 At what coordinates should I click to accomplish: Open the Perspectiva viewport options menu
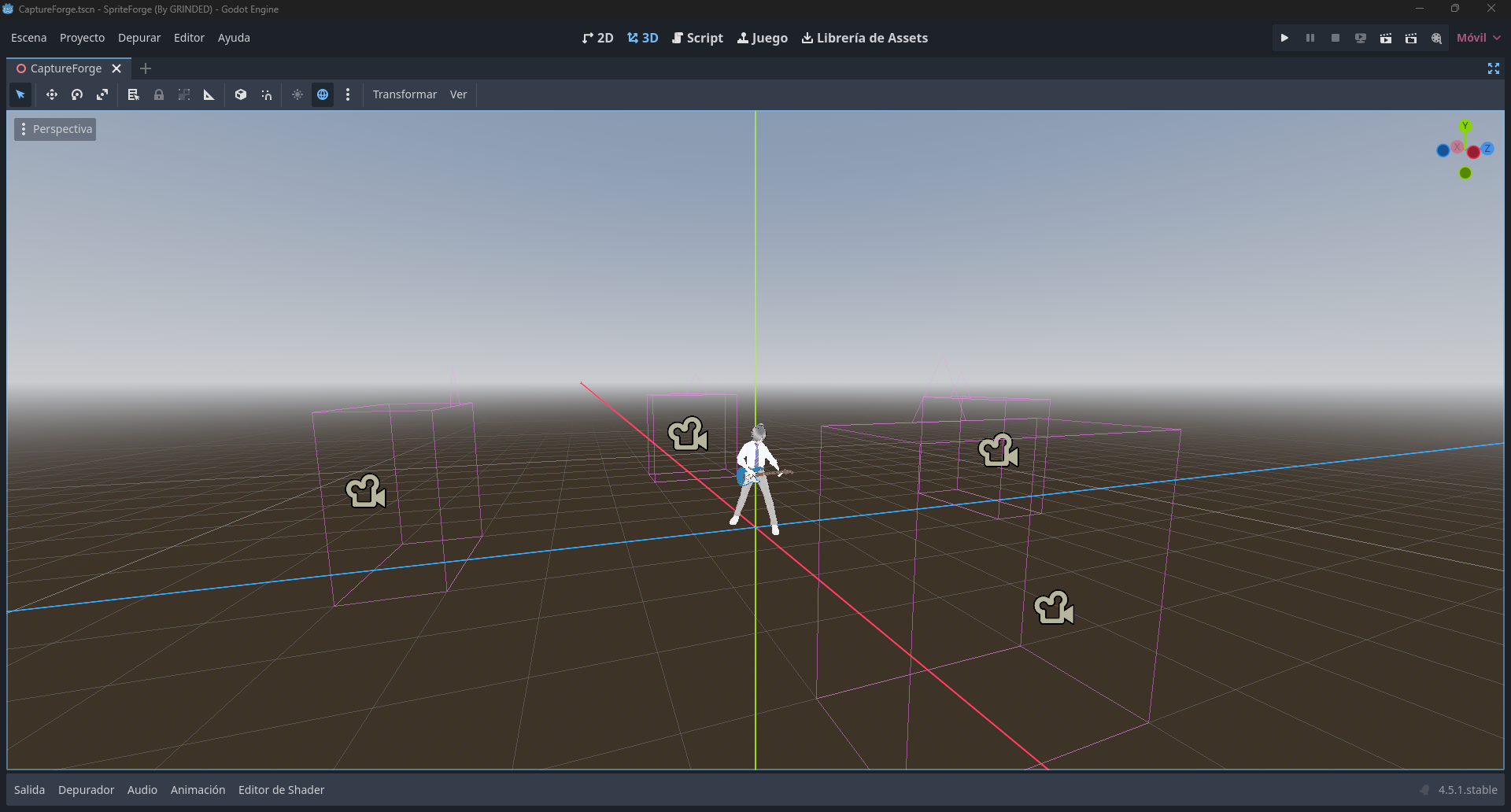pyautogui.click(x=55, y=129)
